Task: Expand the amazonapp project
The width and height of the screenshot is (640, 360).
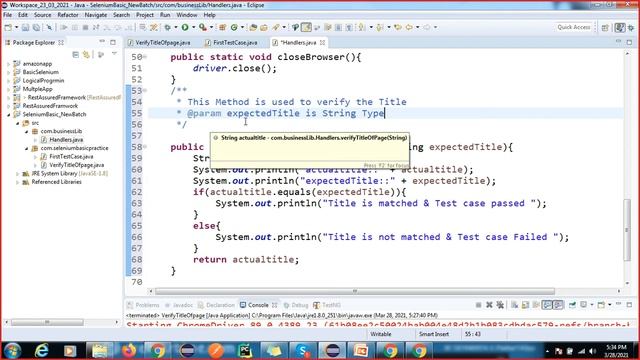Action: point(9,64)
